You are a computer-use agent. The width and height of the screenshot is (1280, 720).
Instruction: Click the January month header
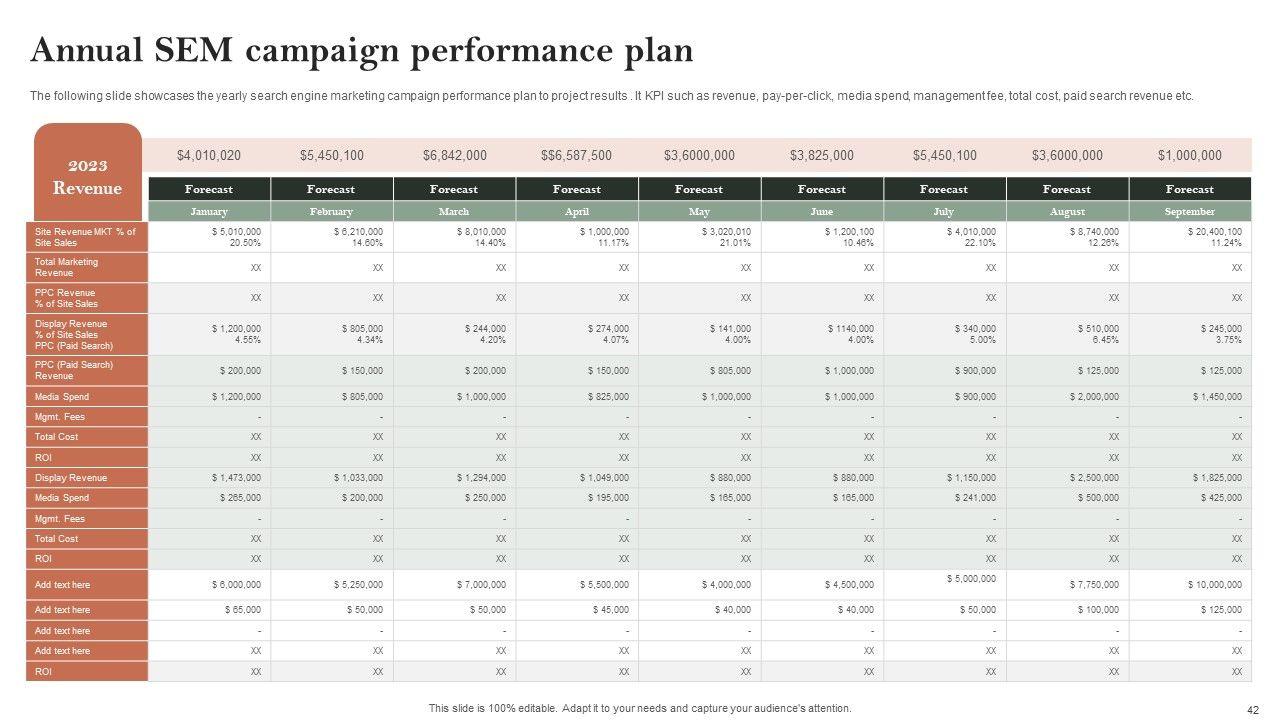[209, 212]
